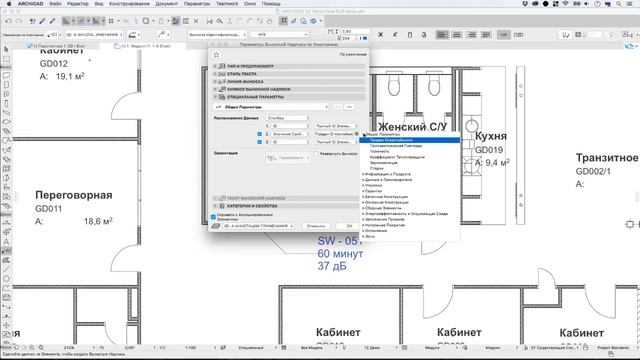This screenshot has width=640, height=360.
Task: Click the grid snap icon in toolbar
Action: [111, 21]
